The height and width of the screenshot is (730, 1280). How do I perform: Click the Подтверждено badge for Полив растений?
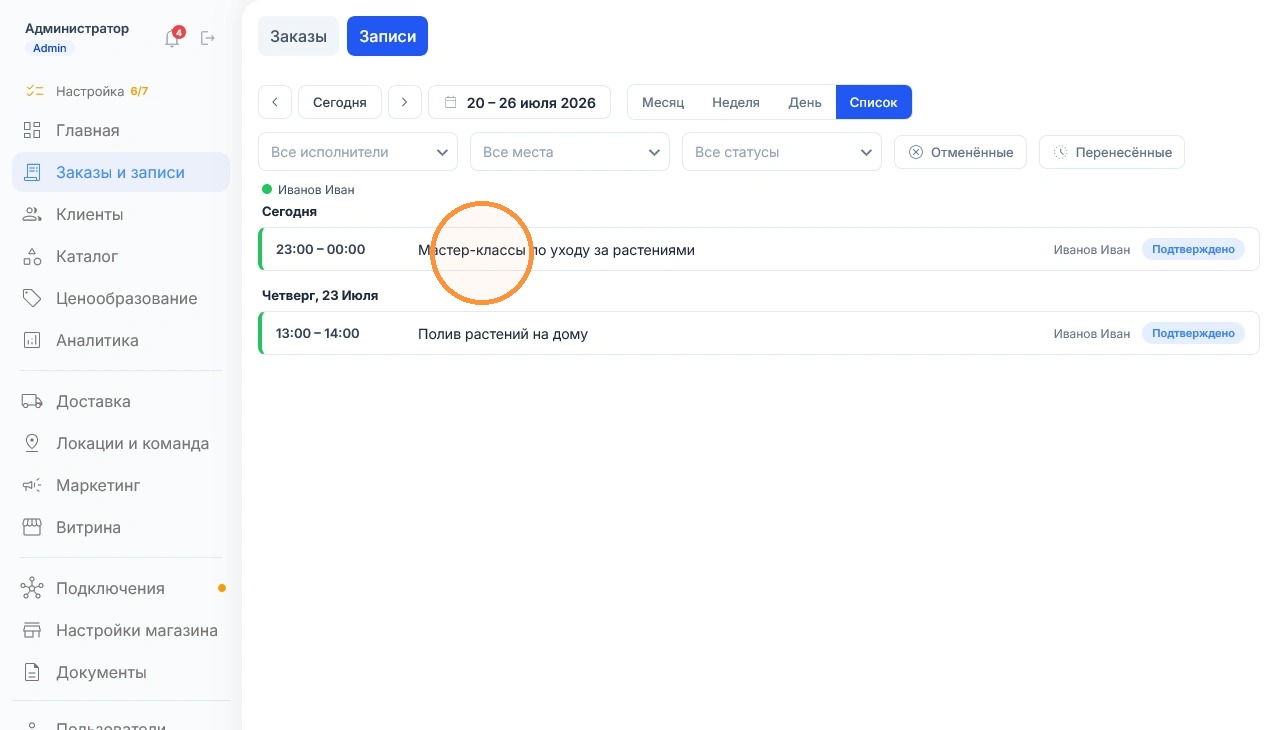1193,333
